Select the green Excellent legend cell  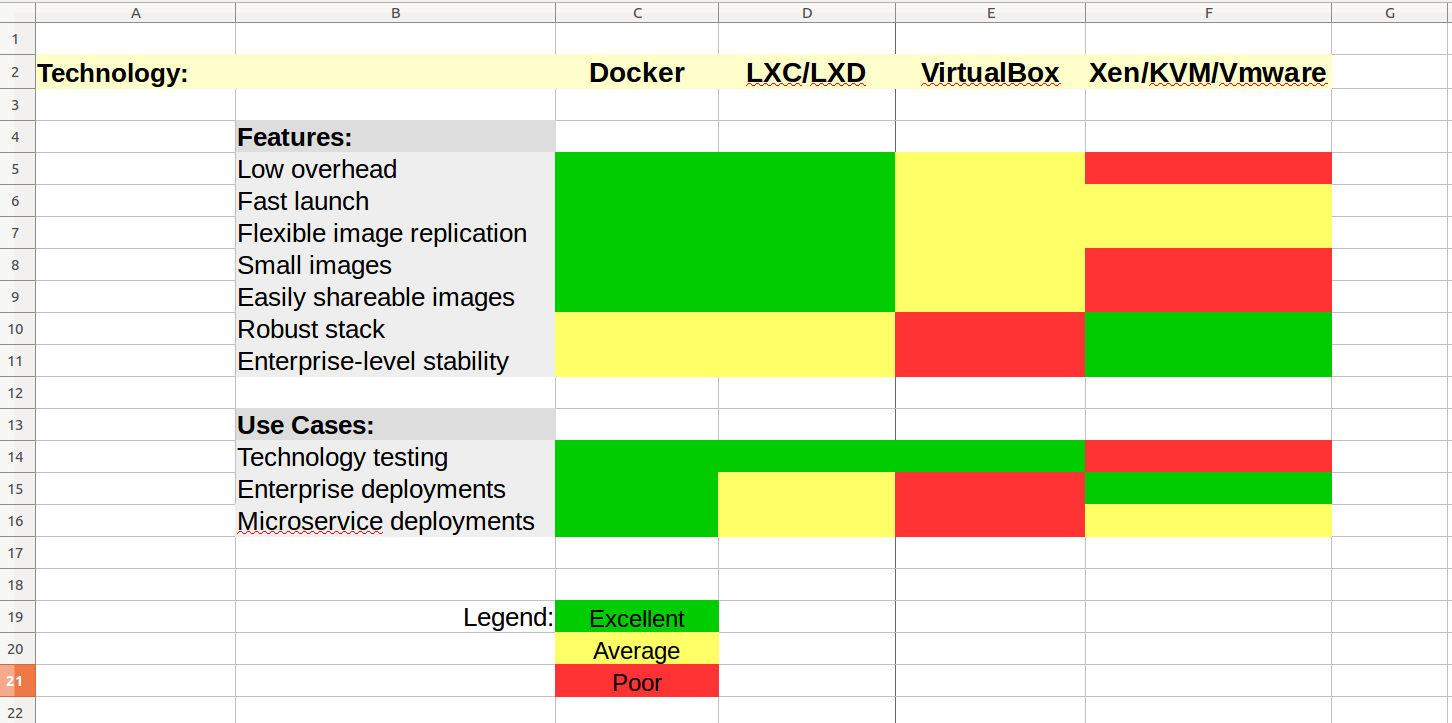[637, 618]
